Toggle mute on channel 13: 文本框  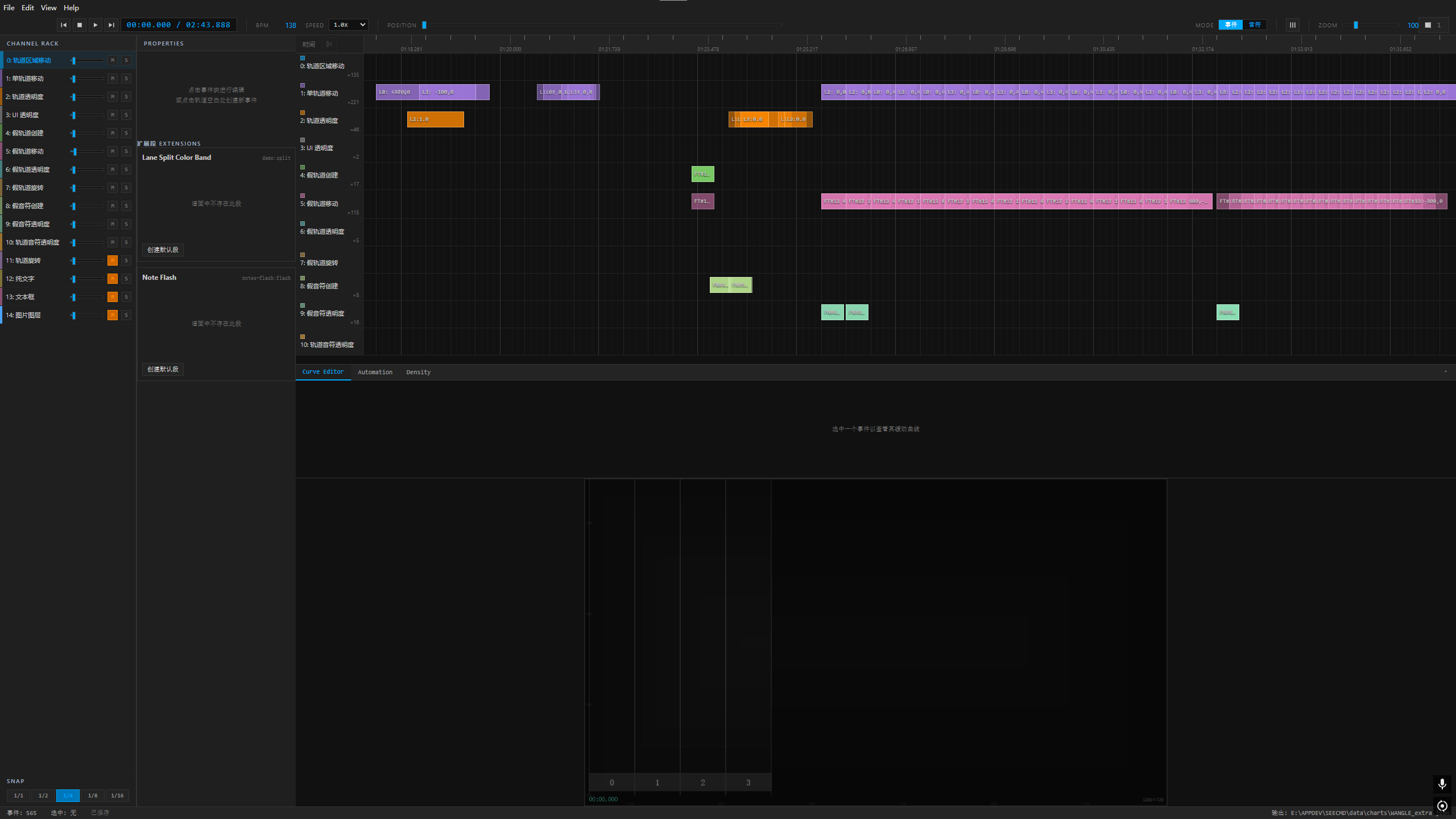coord(113,297)
